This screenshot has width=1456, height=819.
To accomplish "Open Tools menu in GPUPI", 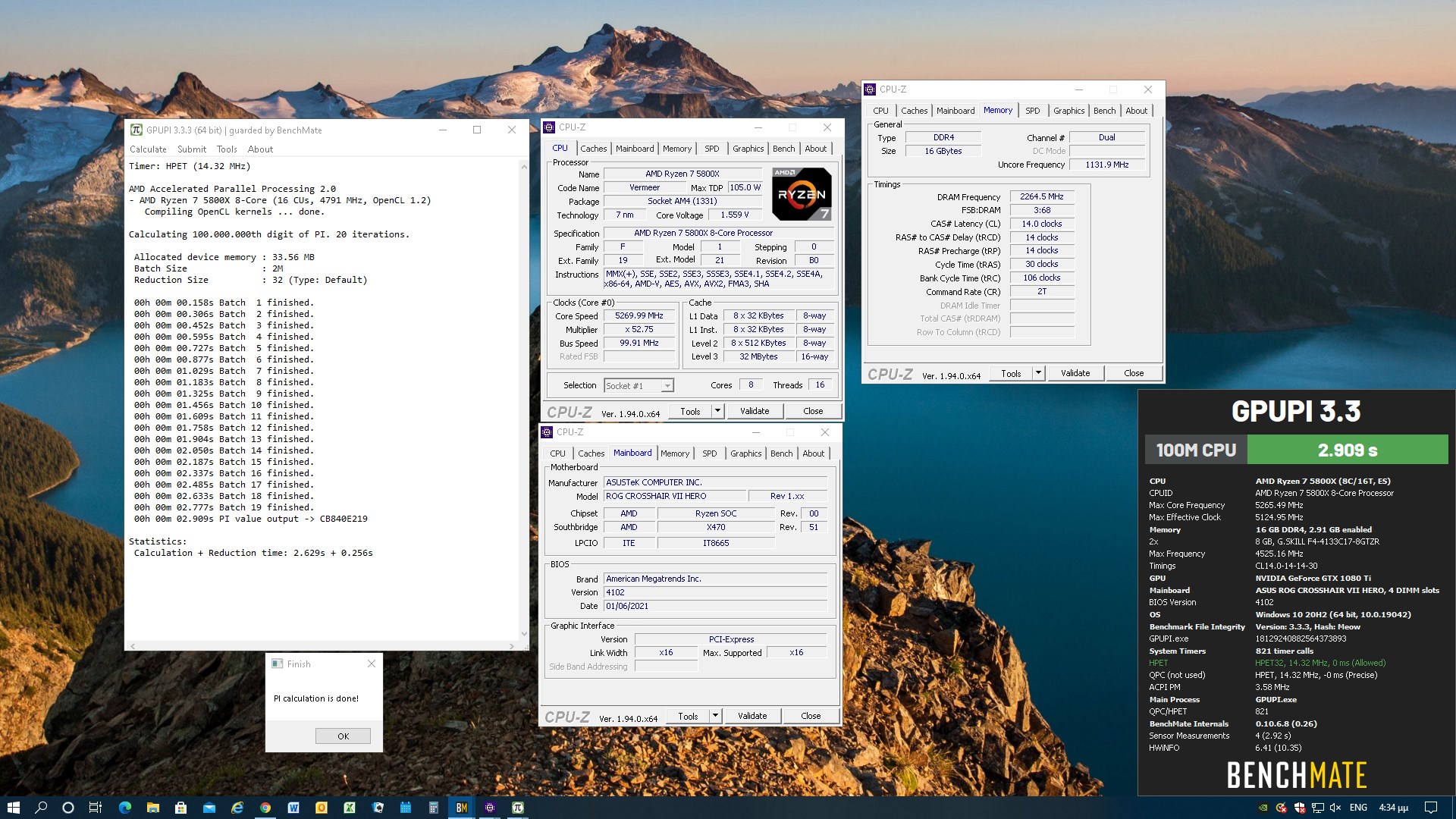I will [x=227, y=149].
